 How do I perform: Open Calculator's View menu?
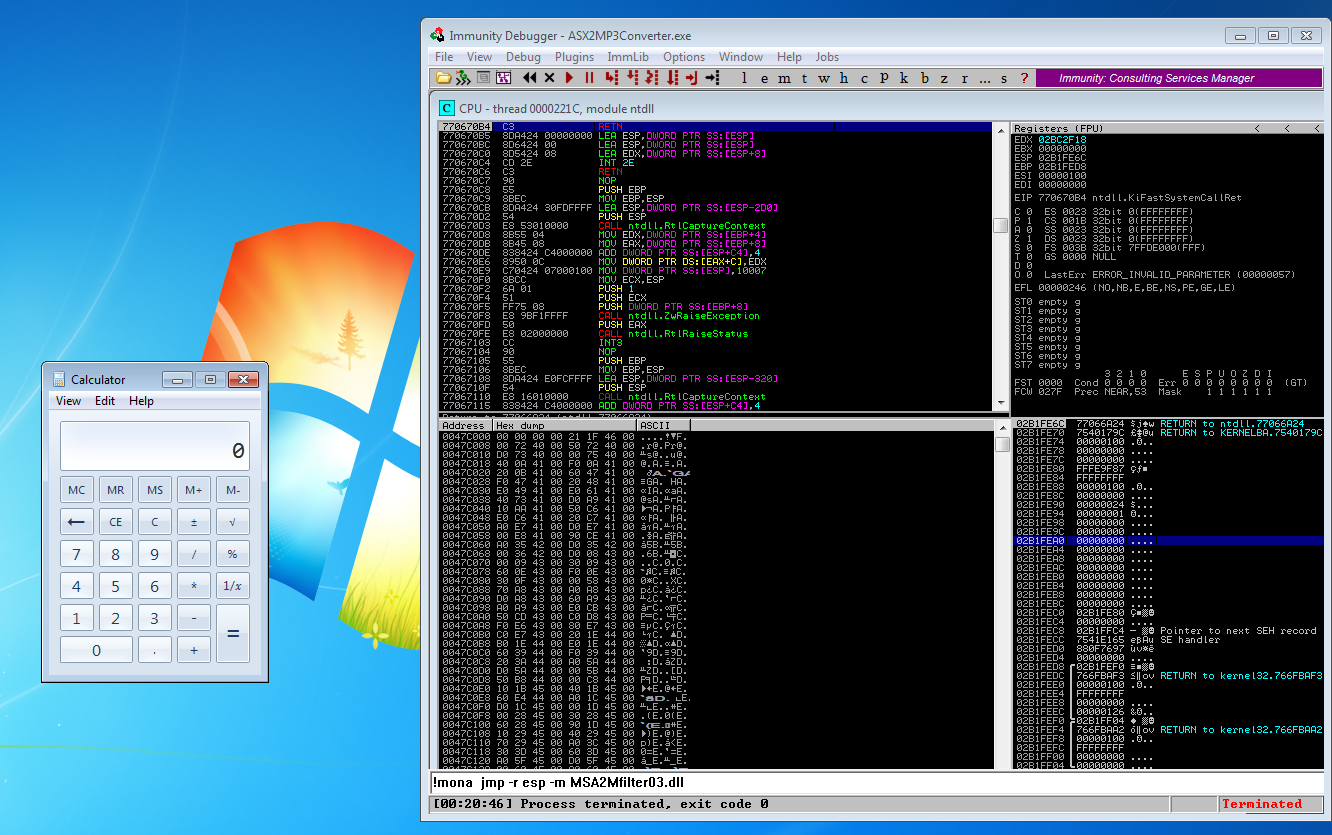coord(69,401)
